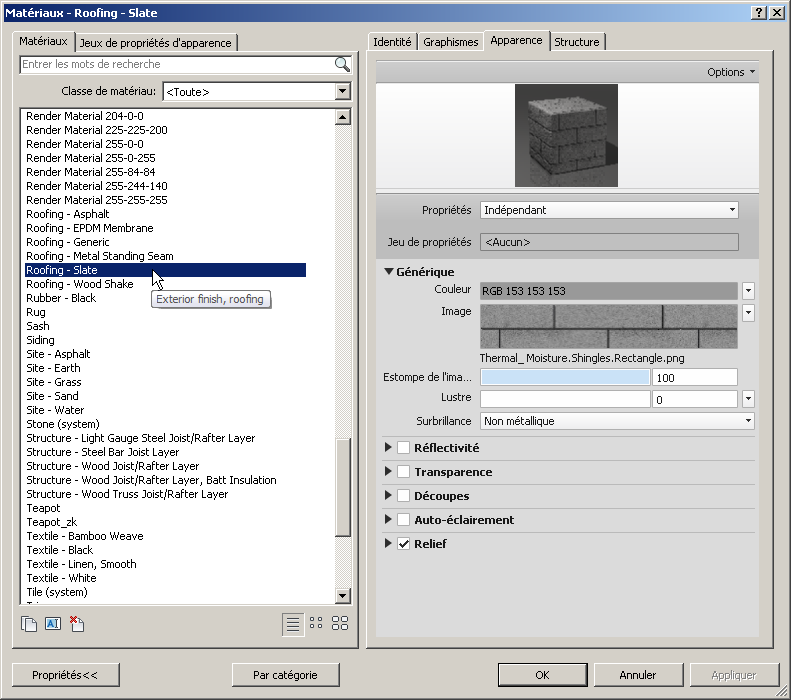Select Render Material 255-244-140
Image resolution: width=791 pixels, height=700 pixels.
pyautogui.click(x=97, y=186)
